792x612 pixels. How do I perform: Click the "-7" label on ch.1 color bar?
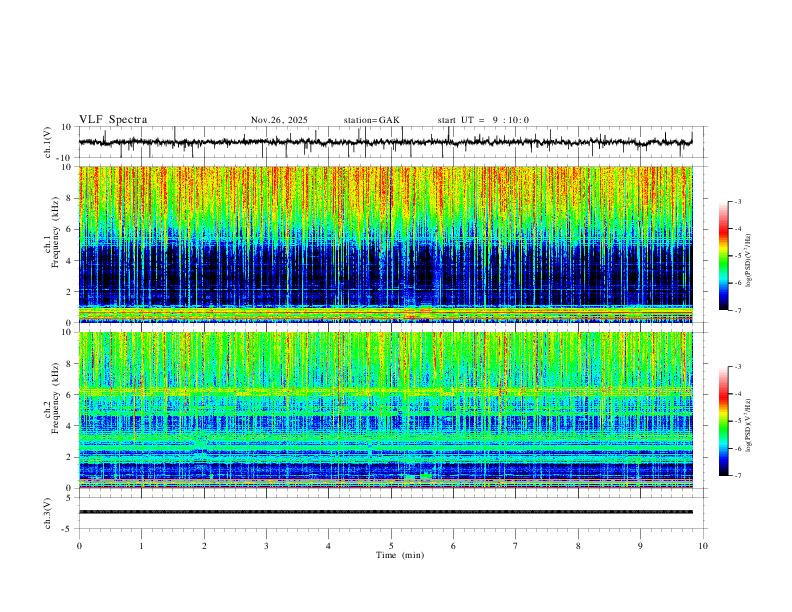(737, 310)
